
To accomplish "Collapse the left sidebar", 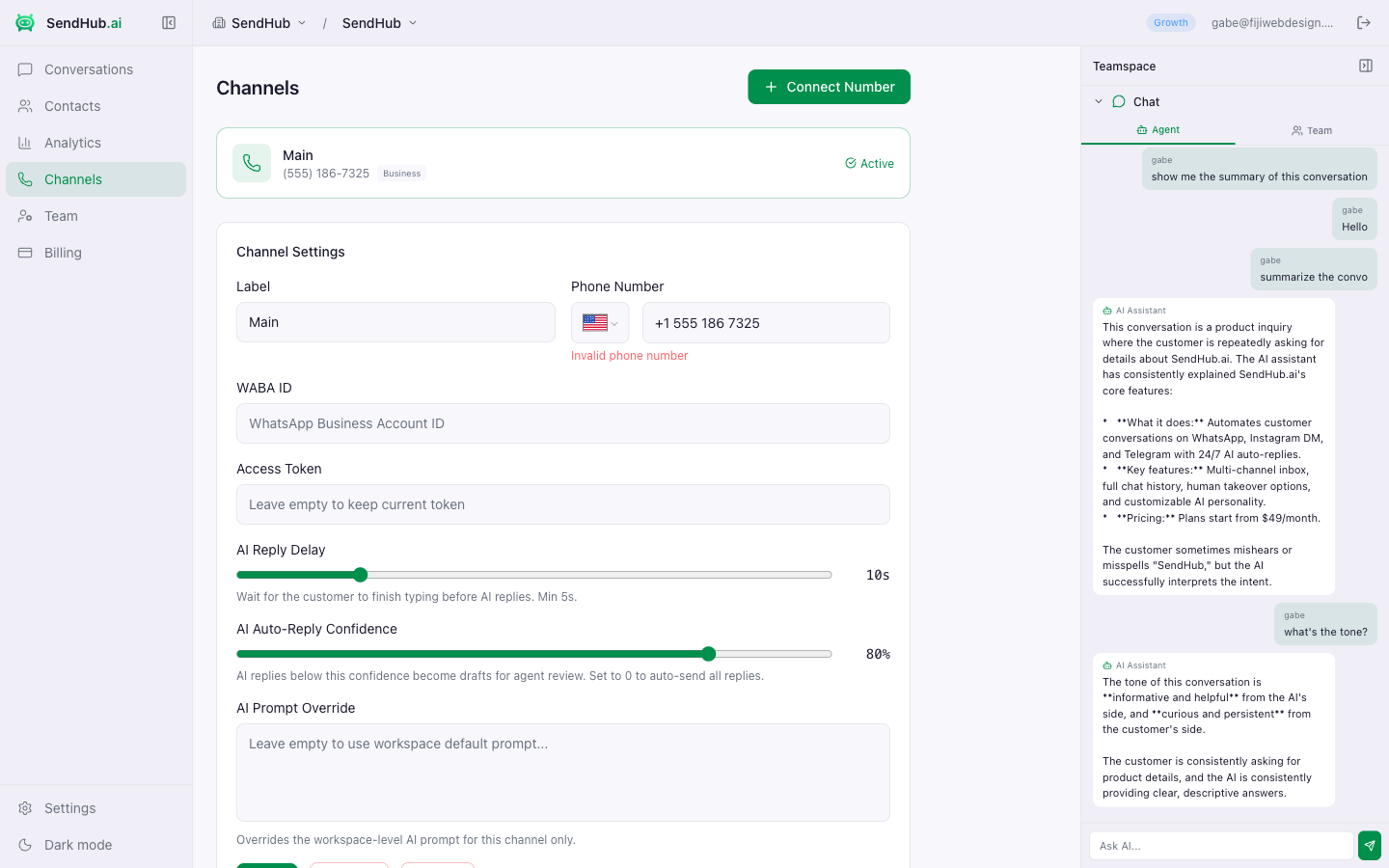I will pyautogui.click(x=169, y=23).
